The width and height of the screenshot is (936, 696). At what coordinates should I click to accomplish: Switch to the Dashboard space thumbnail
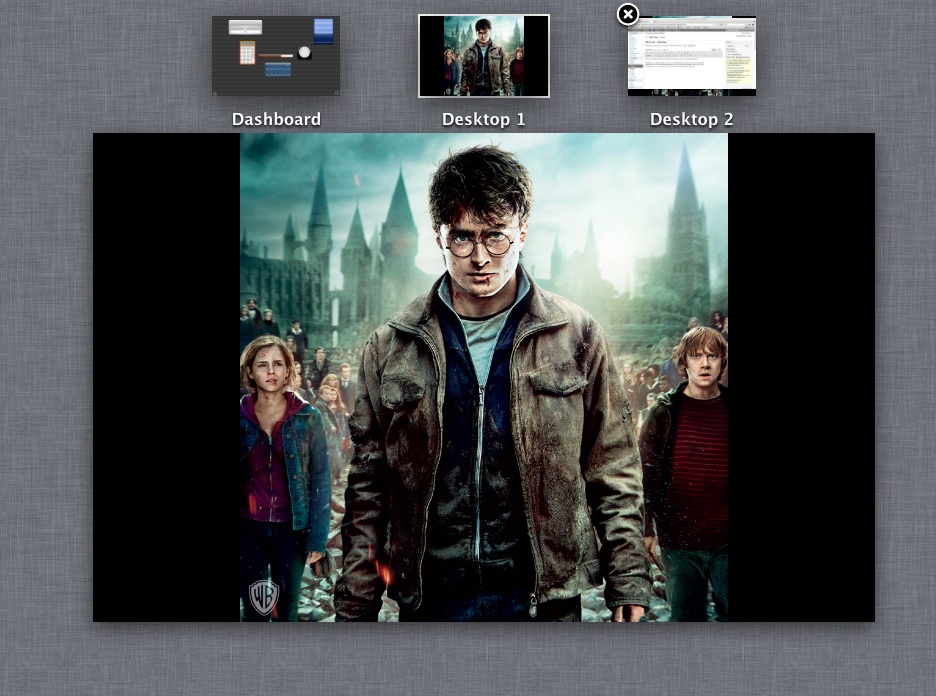point(276,56)
